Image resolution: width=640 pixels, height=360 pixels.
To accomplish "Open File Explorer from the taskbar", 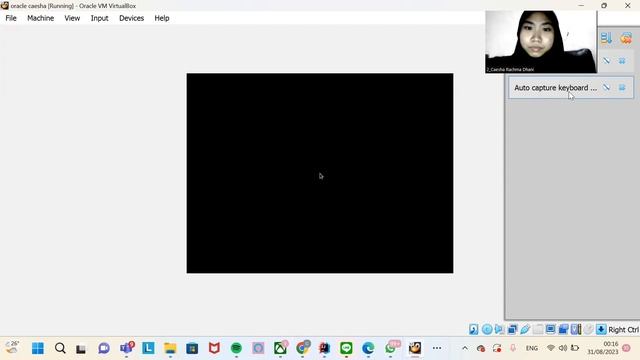I will point(170,348).
